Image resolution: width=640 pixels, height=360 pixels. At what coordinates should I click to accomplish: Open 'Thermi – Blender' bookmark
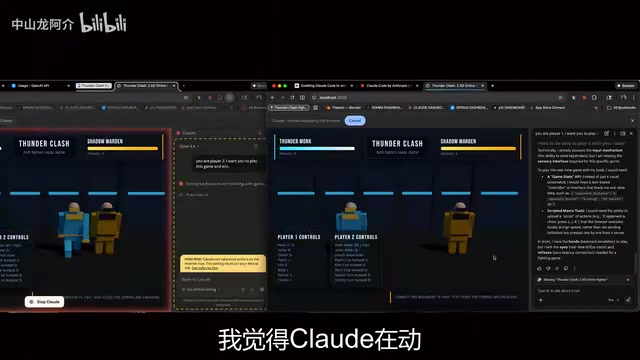[343, 108]
